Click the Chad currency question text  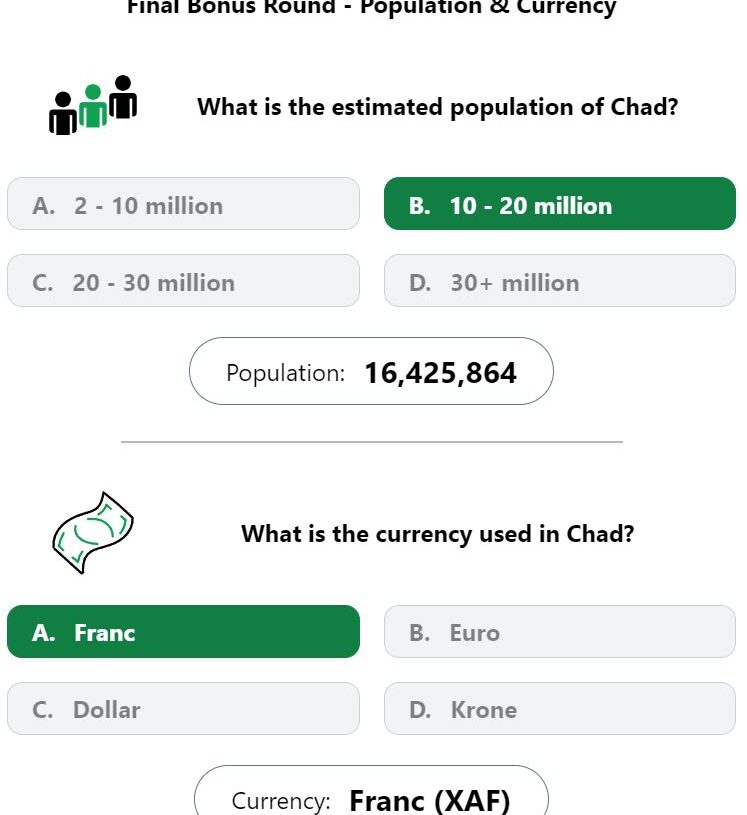[x=438, y=534]
